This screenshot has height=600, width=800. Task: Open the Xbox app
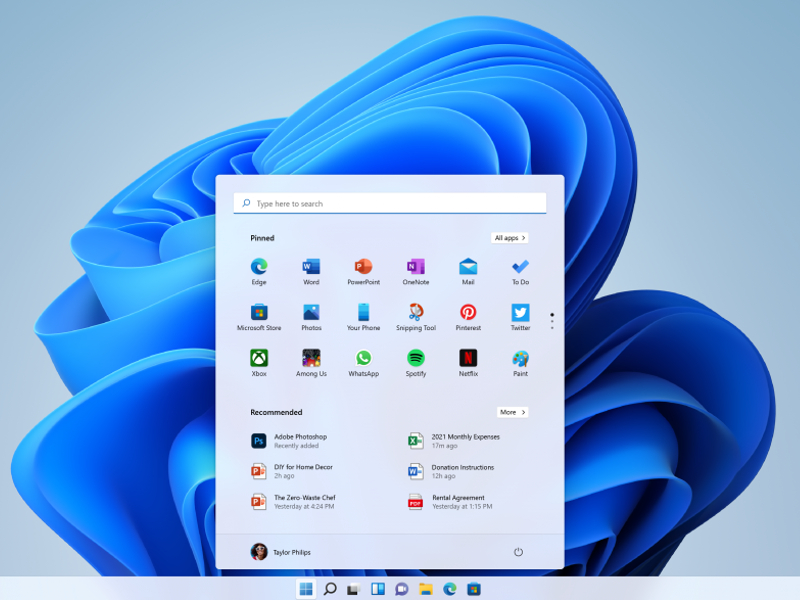pos(259,363)
